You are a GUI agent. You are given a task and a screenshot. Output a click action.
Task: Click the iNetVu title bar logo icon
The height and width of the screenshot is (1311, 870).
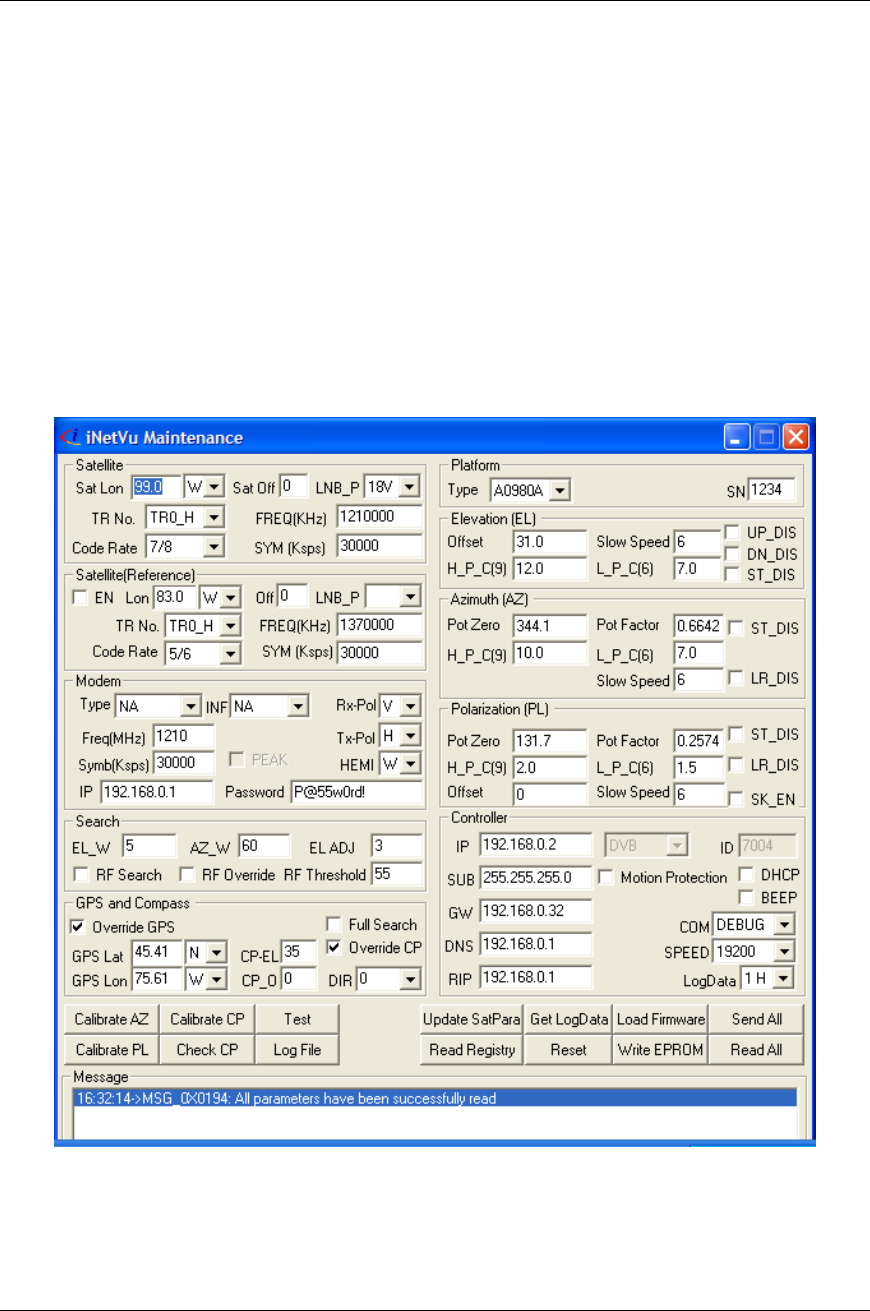pos(69,438)
